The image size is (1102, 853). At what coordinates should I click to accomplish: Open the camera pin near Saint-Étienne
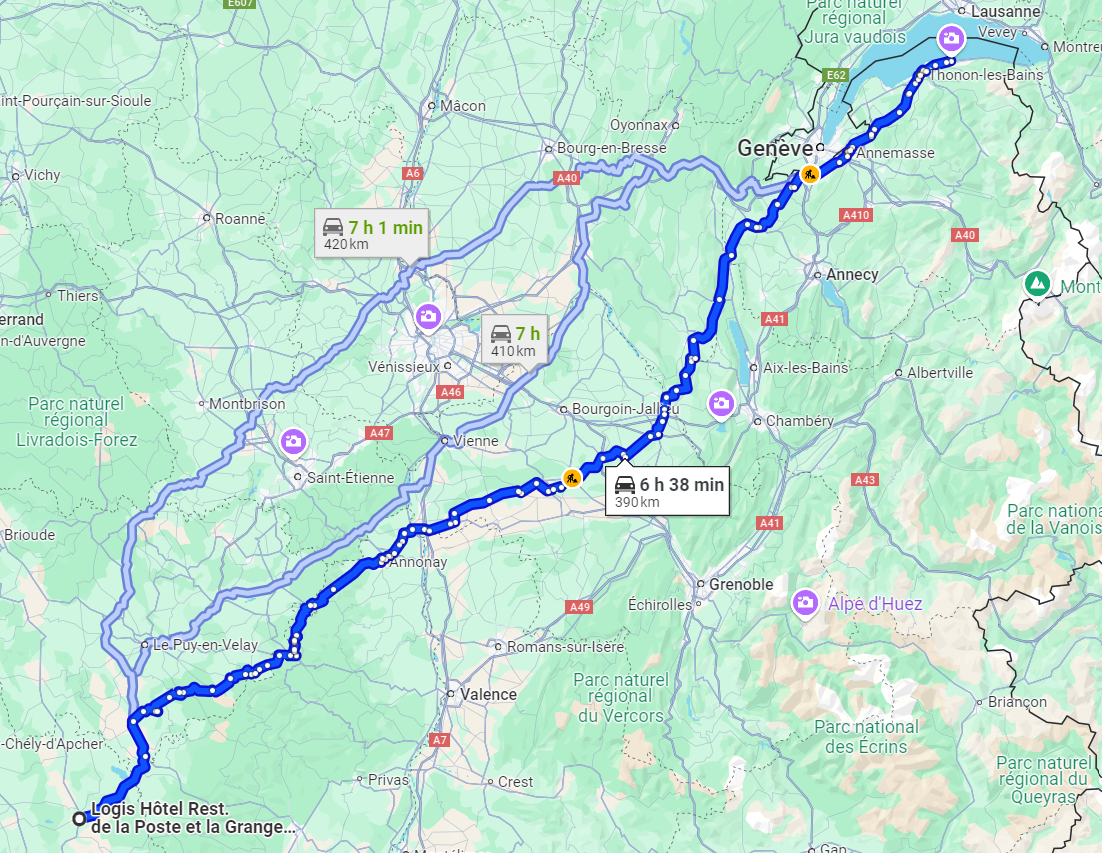tap(293, 442)
